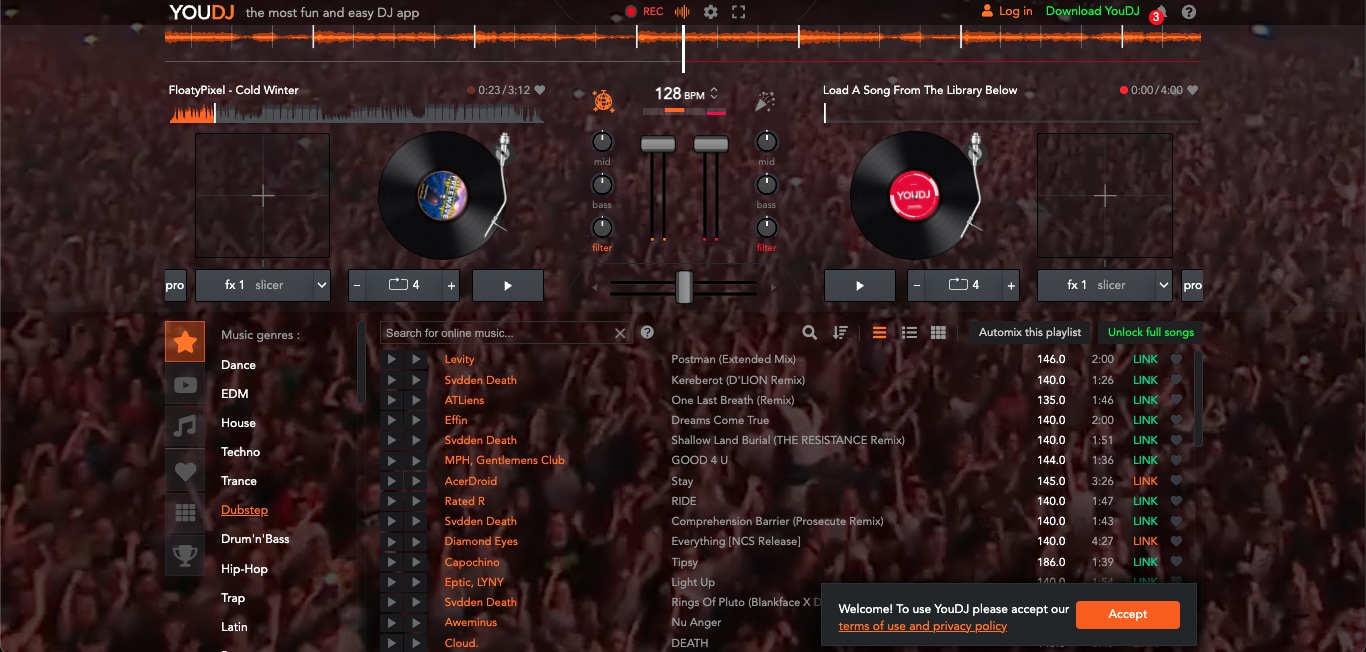Open terms of use and privacy policy link
The width and height of the screenshot is (1366, 652).
(922, 626)
